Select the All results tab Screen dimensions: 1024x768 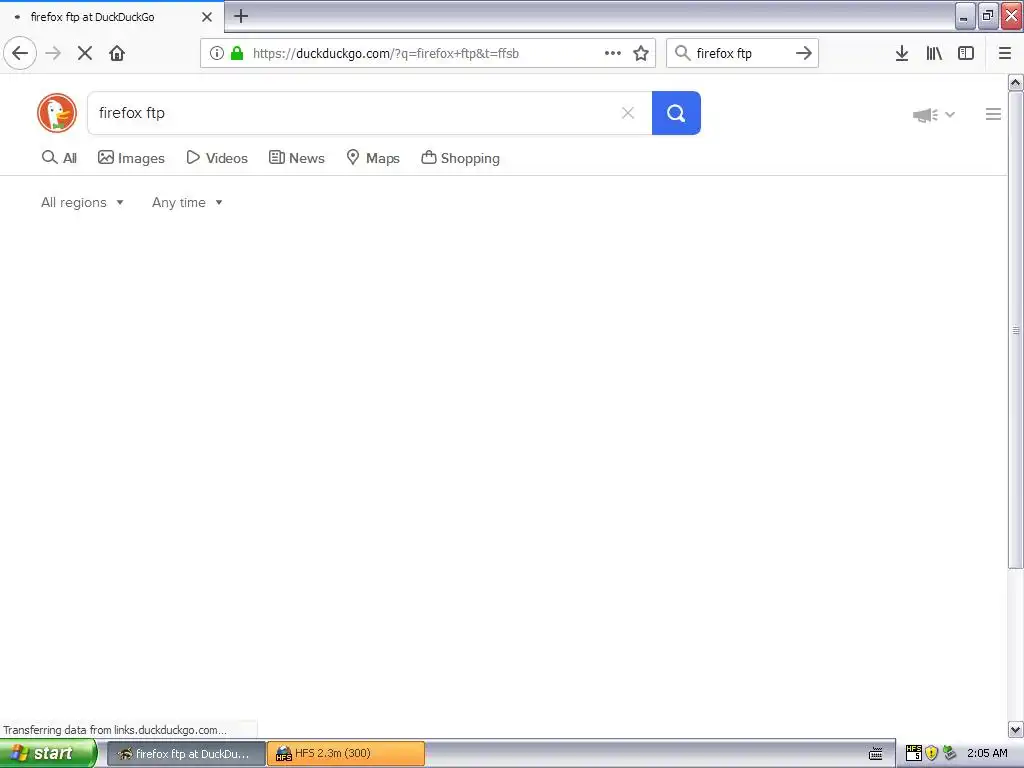coord(59,158)
